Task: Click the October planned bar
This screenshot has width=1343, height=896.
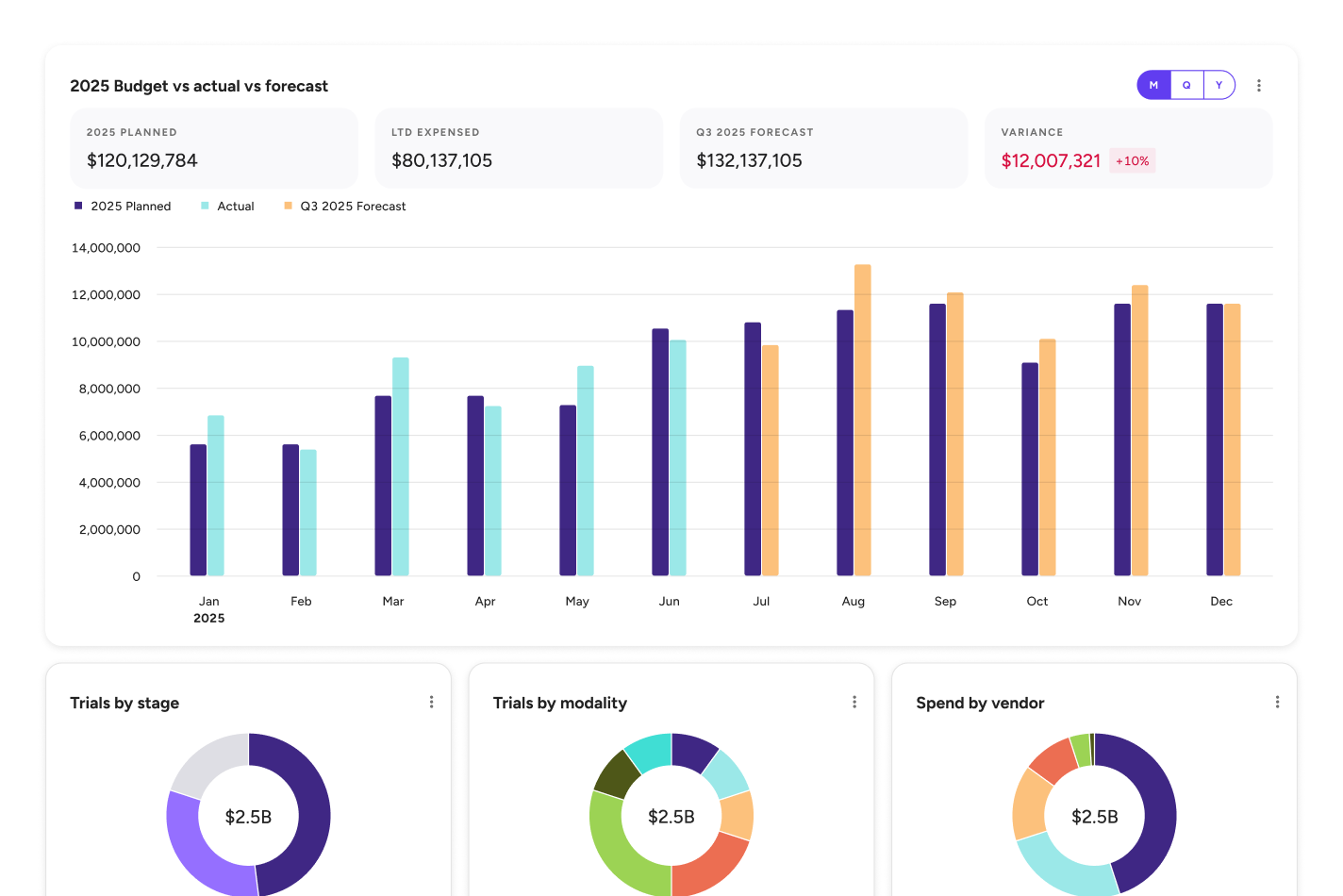Action: (x=1029, y=469)
